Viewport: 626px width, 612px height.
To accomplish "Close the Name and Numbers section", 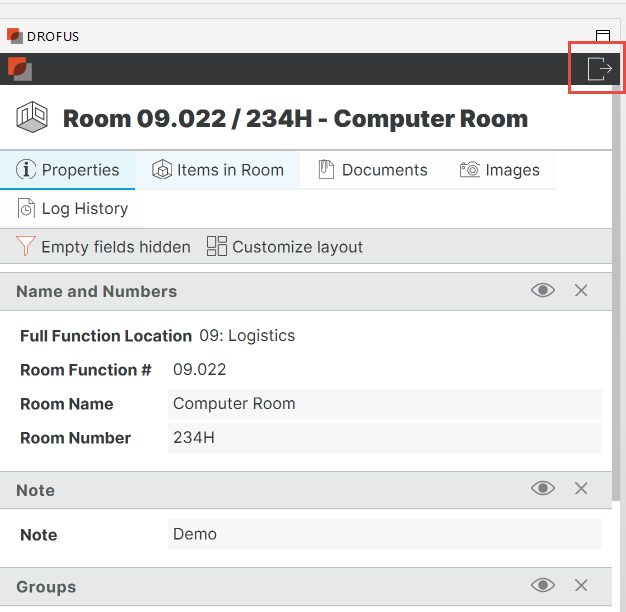I will [x=581, y=291].
